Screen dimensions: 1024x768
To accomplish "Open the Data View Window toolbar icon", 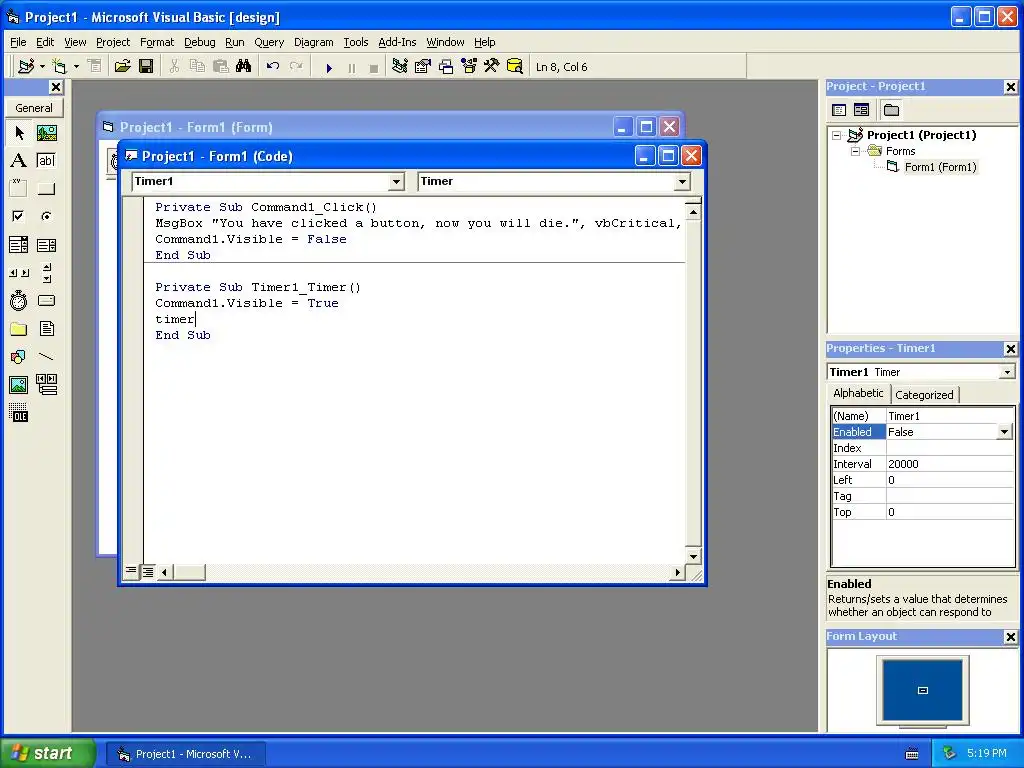I will 515,67.
